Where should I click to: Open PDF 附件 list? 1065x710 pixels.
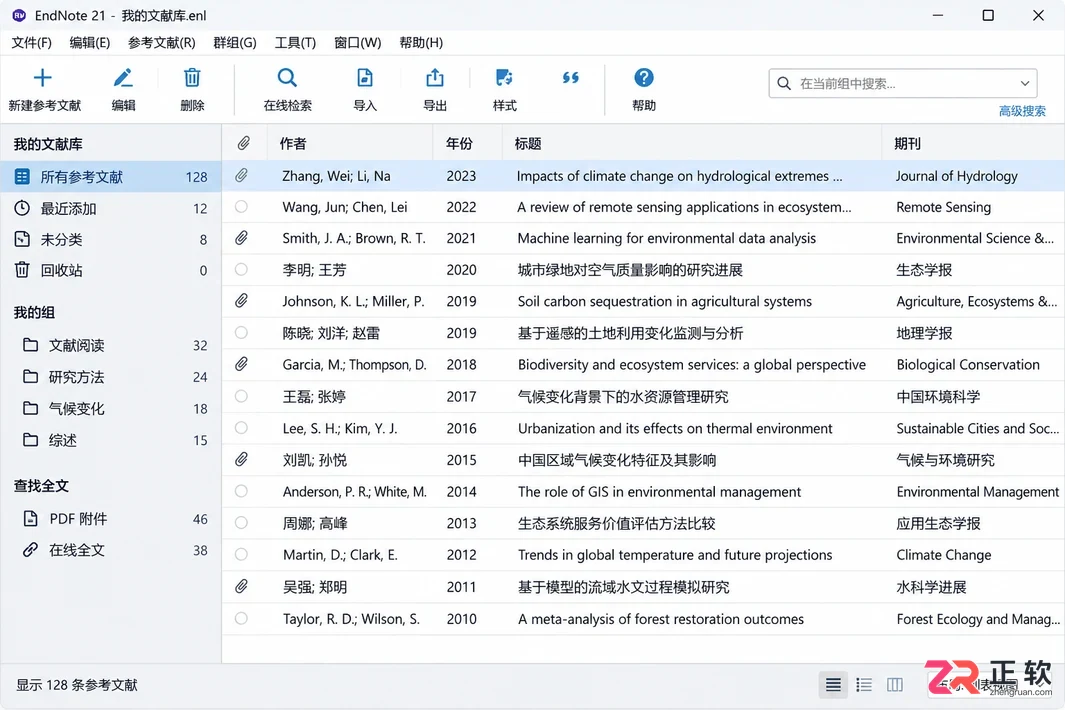coord(111,519)
